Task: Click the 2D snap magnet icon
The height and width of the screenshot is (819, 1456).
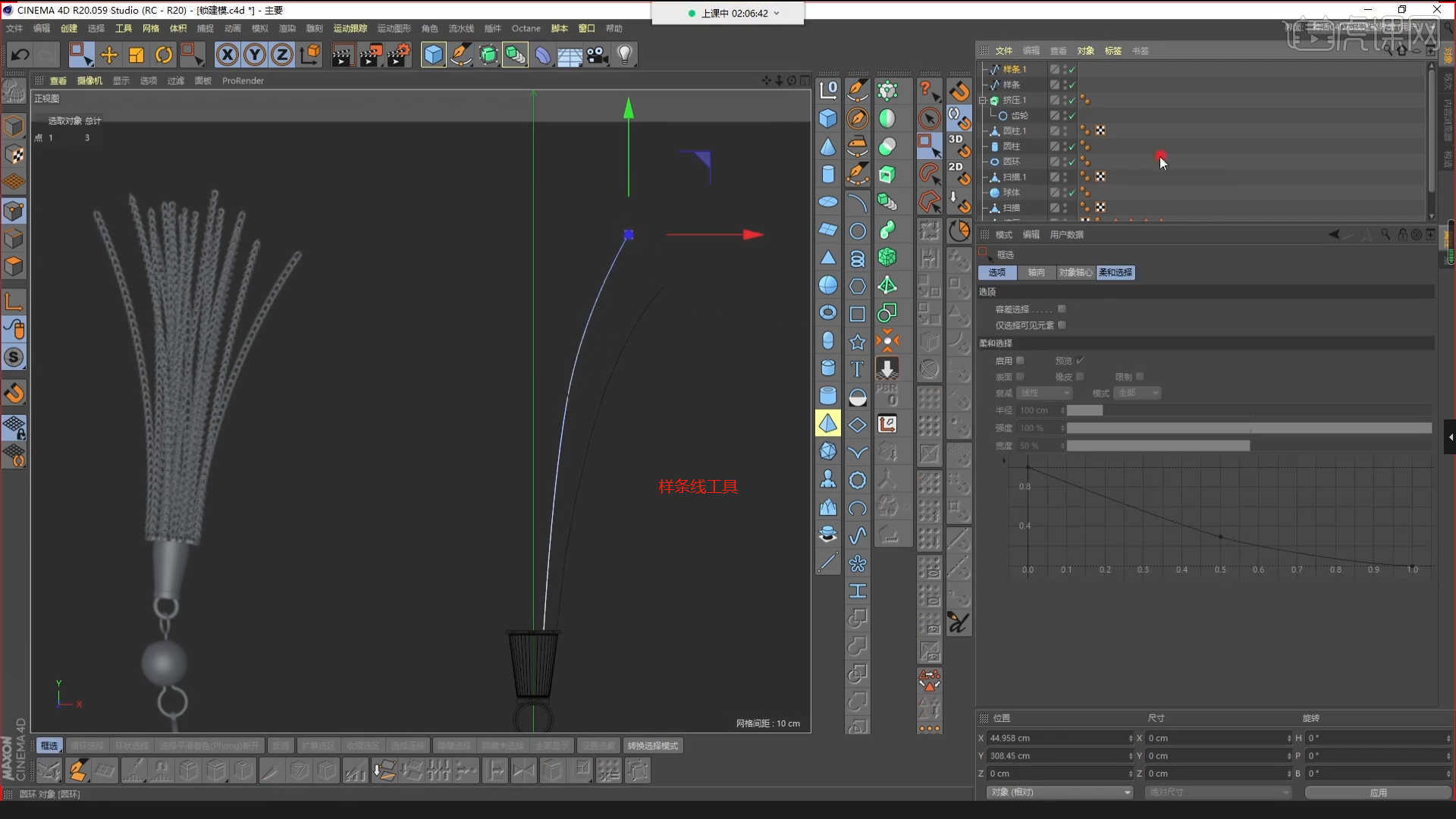Action: tap(959, 173)
